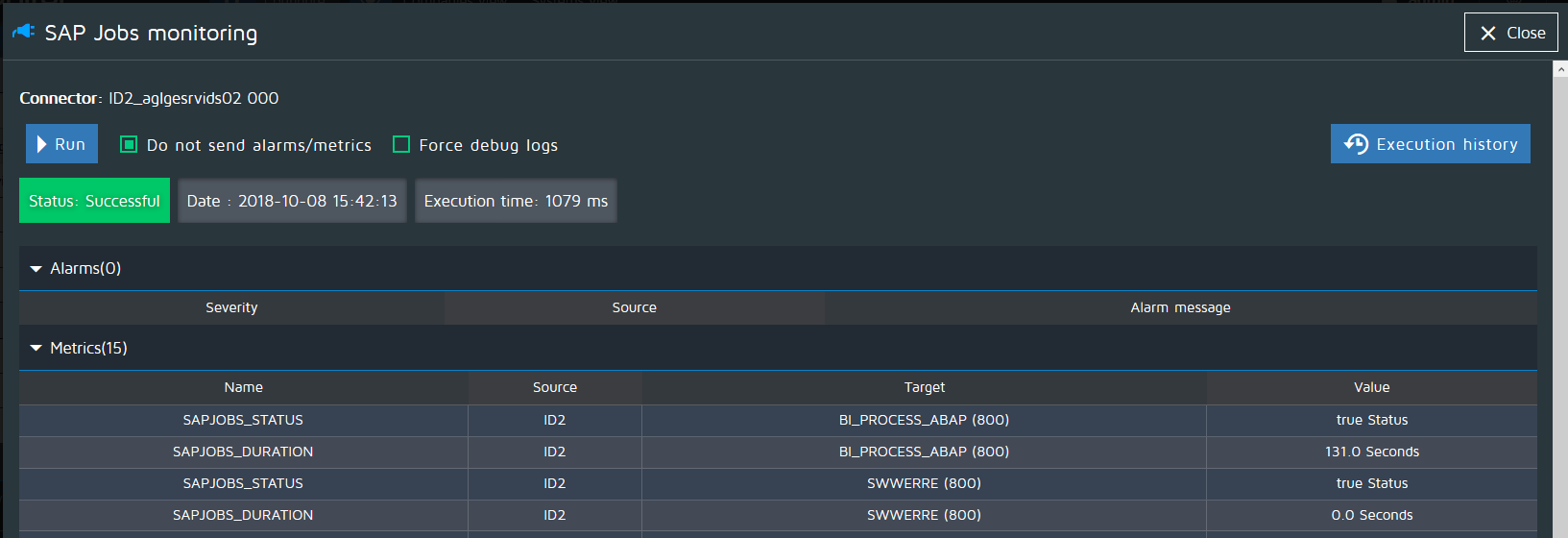Click the scrollbar up arrow
The image size is (1568, 538).
coord(1560,70)
